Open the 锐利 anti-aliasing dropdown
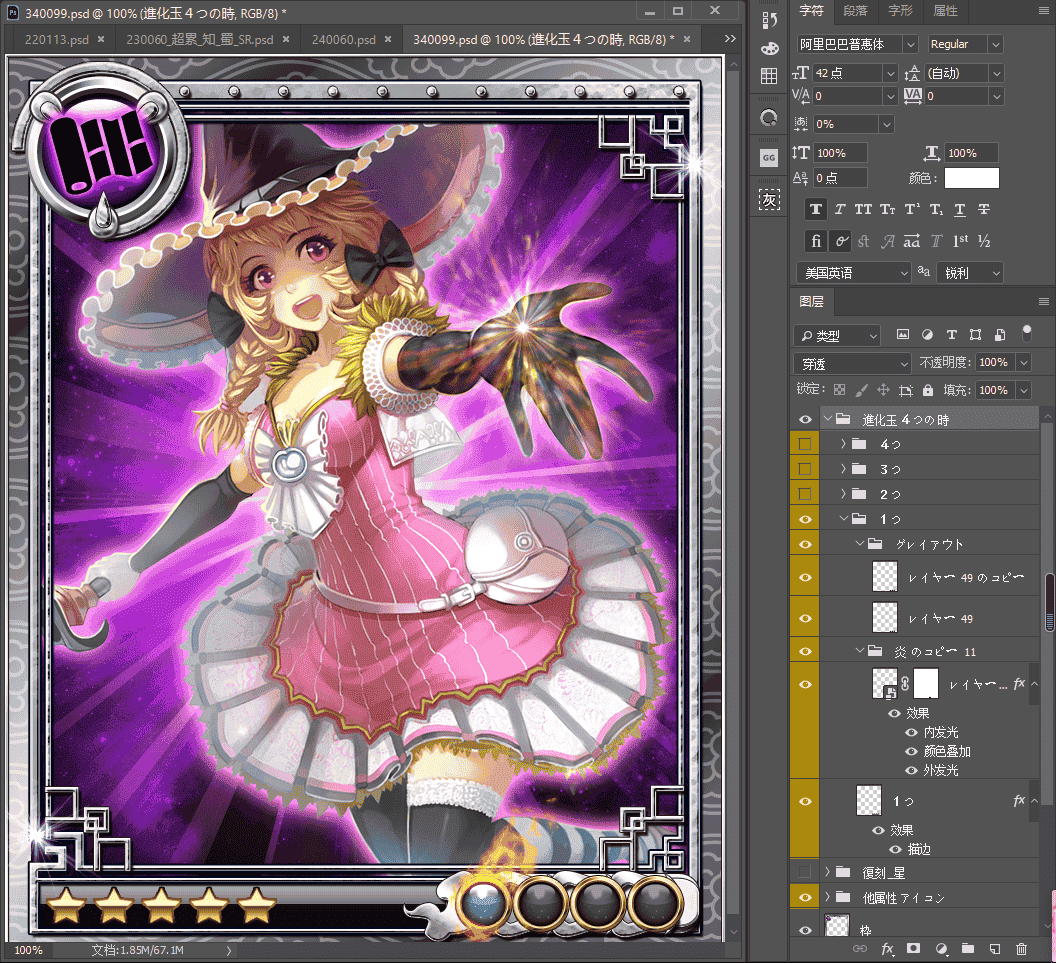This screenshot has width=1056, height=963. (x=970, y=273)
